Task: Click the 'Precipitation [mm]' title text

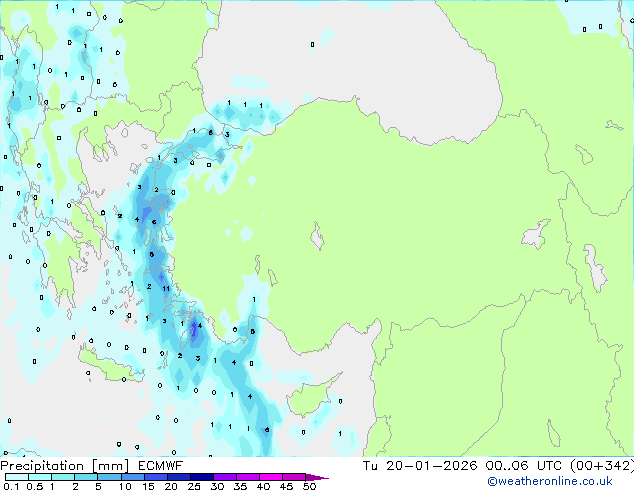Action: [65, 466]
